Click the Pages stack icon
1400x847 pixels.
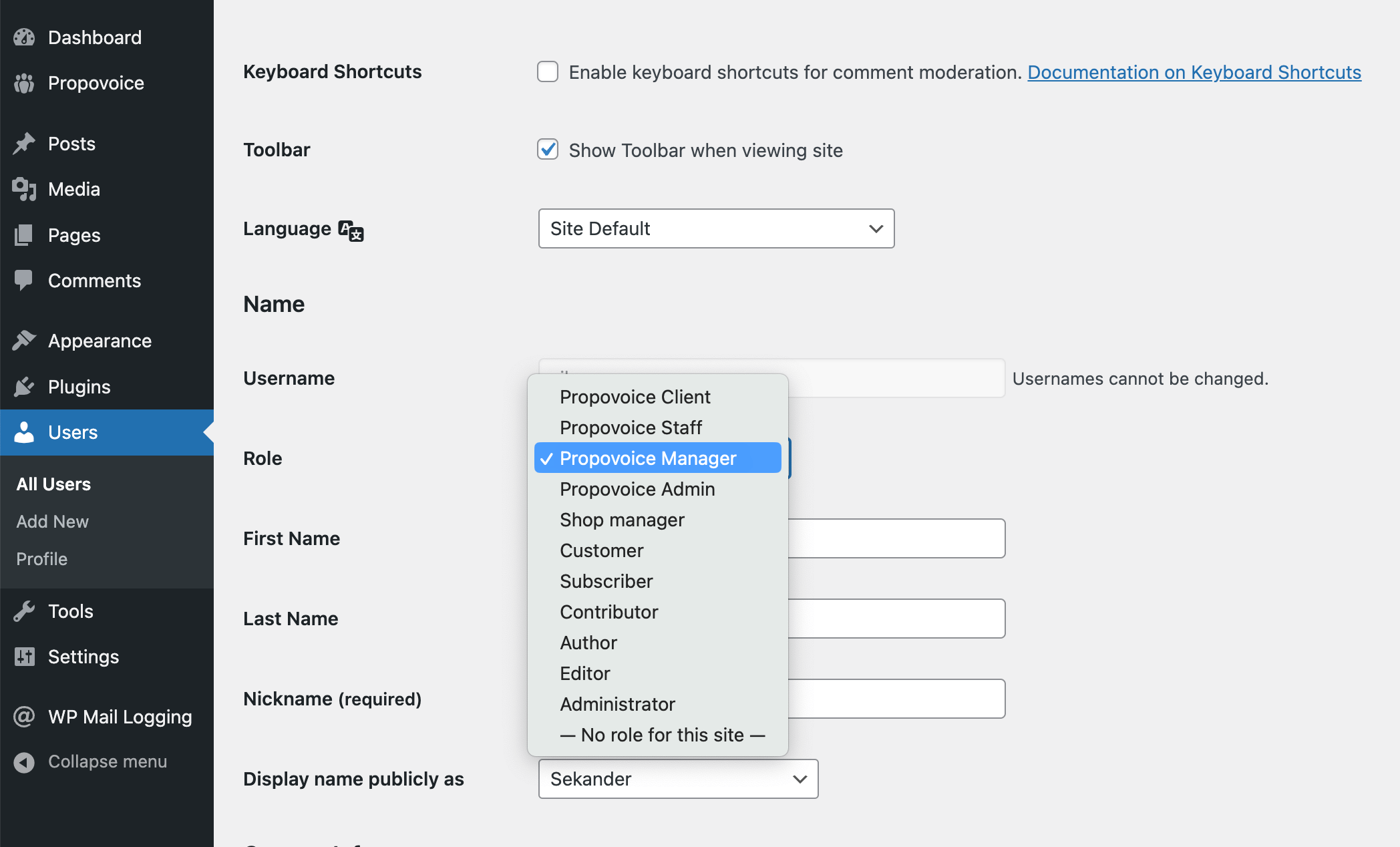pos(24,235)
